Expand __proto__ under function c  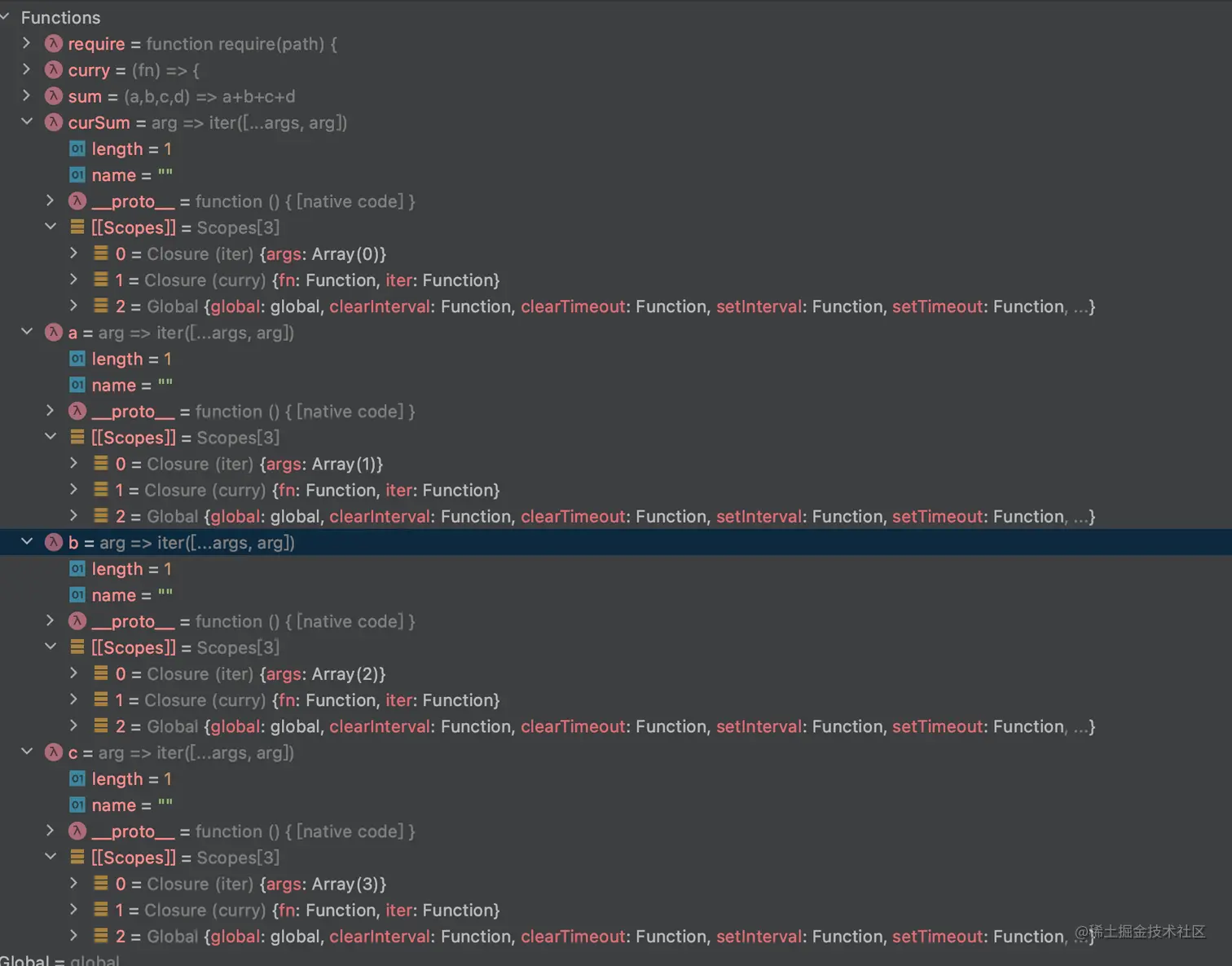tap(51, 831)
